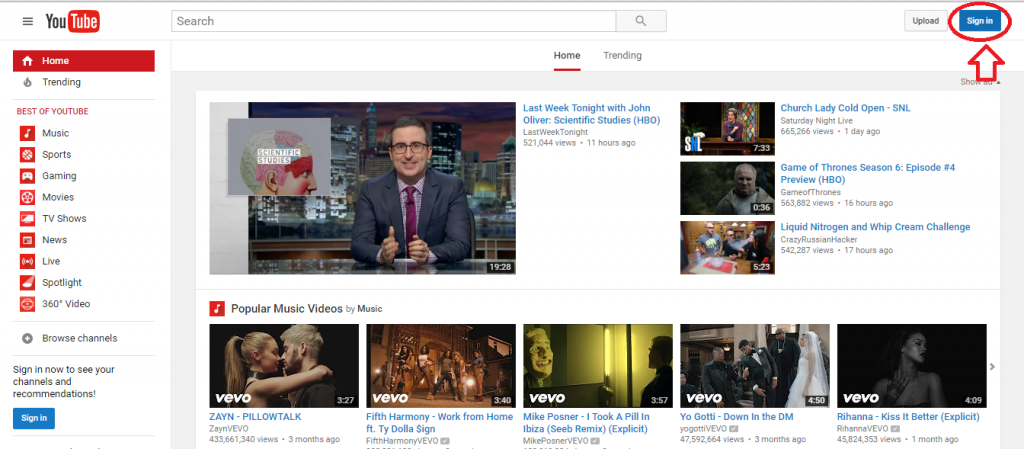Viewport: 1024px width, 449px height.
Task: Click the YouTube logo
Action: [72, 22]
